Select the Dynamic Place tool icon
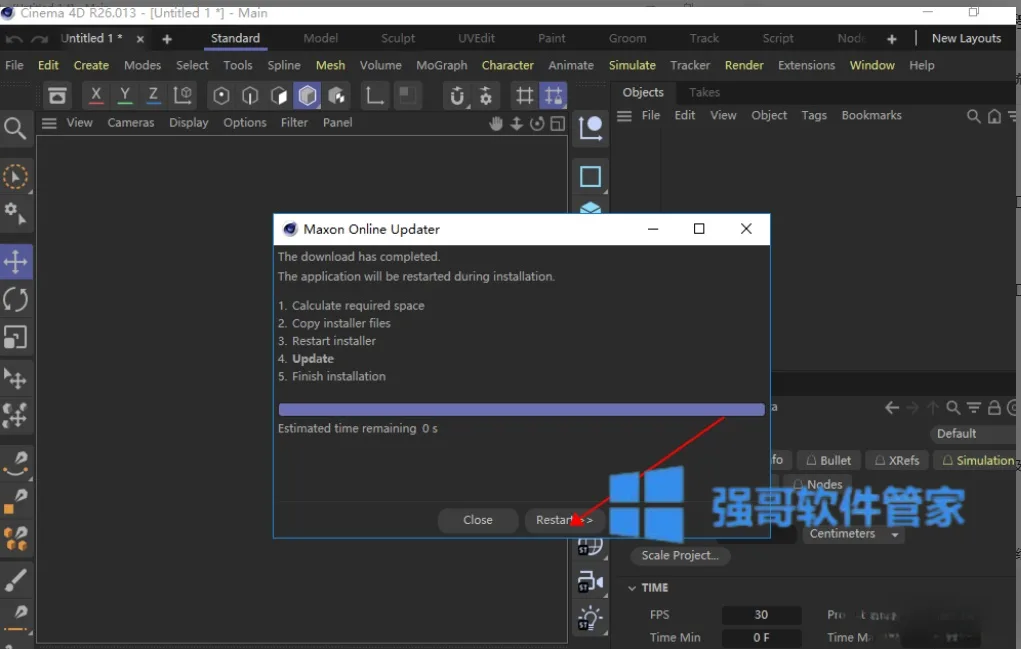This screenshot has height=649, width=1021. (16, 415)
